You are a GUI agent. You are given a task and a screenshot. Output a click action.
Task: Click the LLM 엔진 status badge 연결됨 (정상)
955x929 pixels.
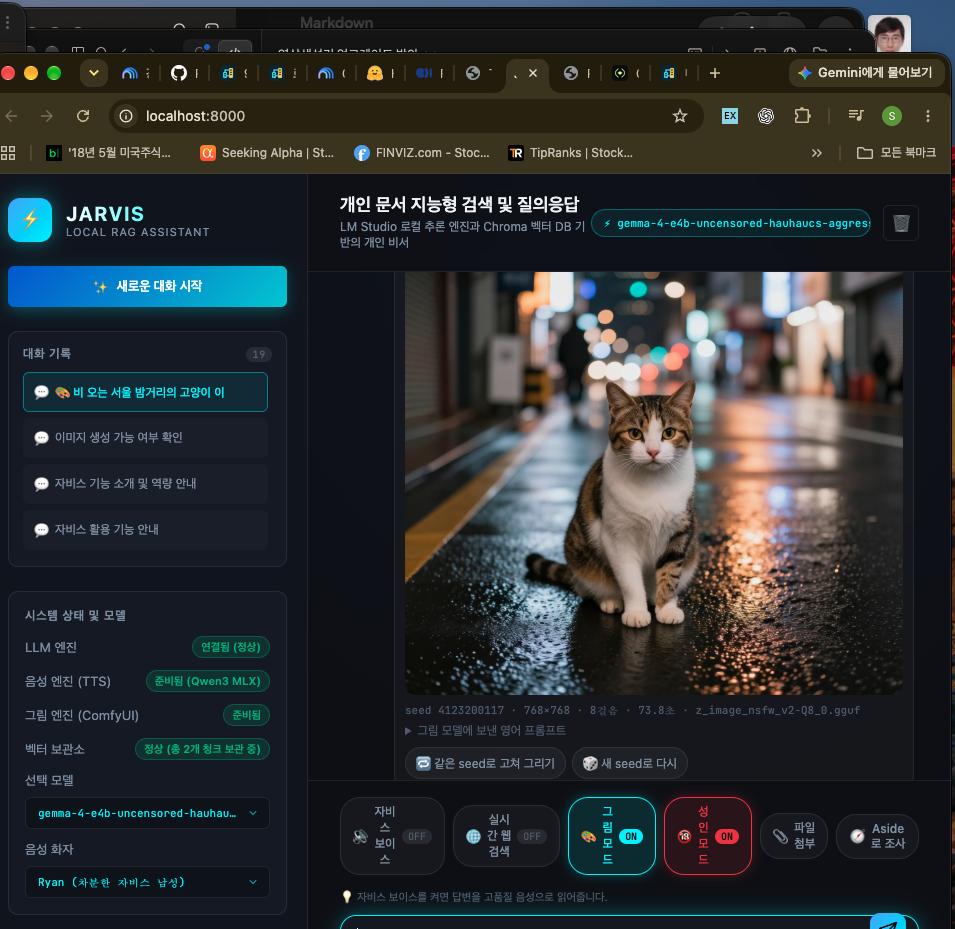(231, 647)
